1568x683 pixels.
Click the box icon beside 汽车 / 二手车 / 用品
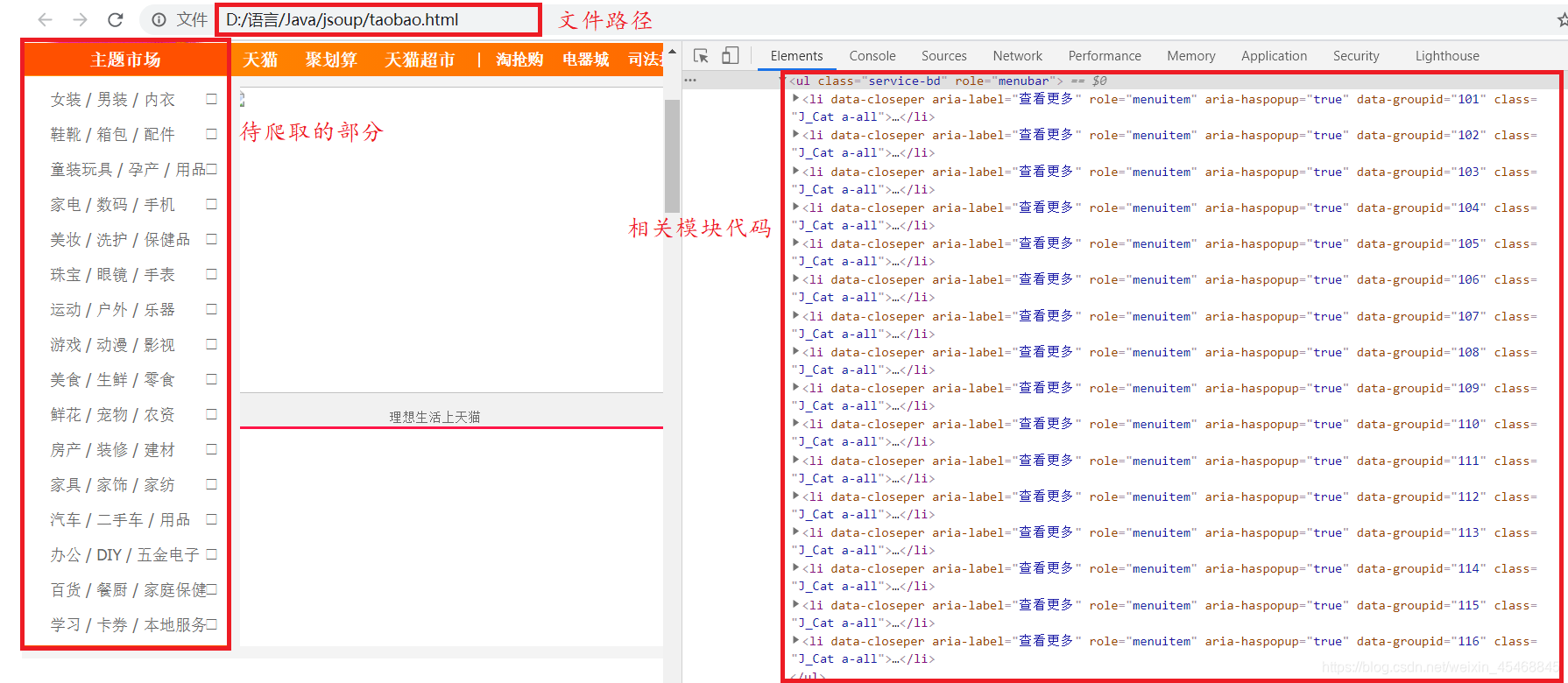211,519
